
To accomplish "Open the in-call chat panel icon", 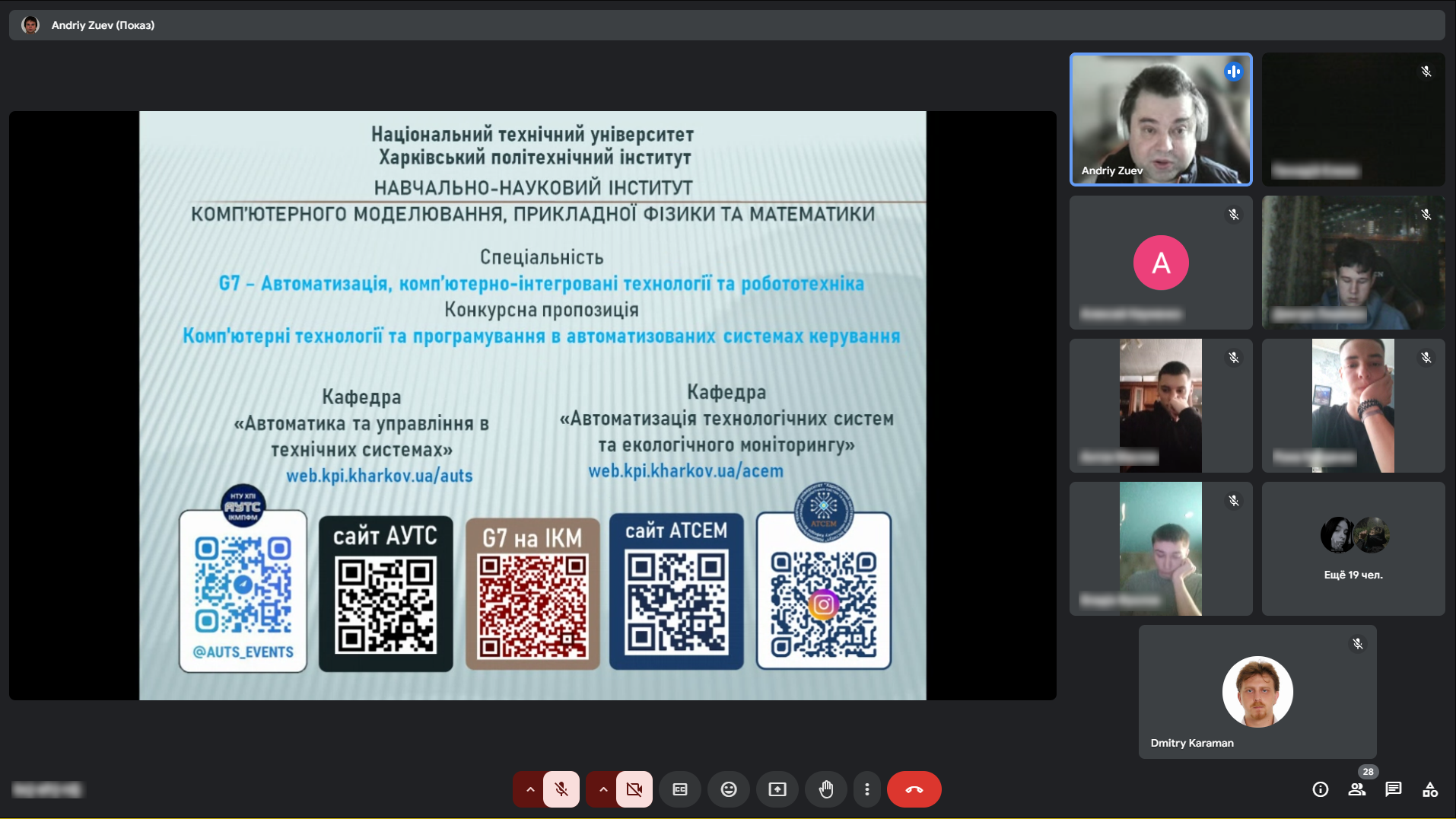I will [x=1394, y=789].
